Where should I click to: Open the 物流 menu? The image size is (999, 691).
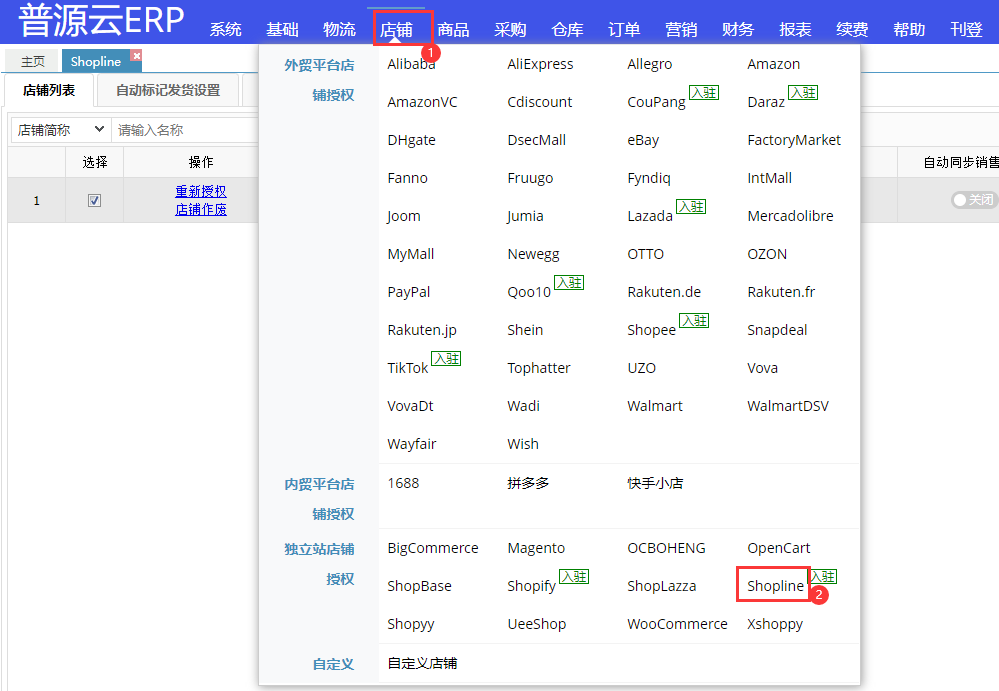(x=339, y=29)
